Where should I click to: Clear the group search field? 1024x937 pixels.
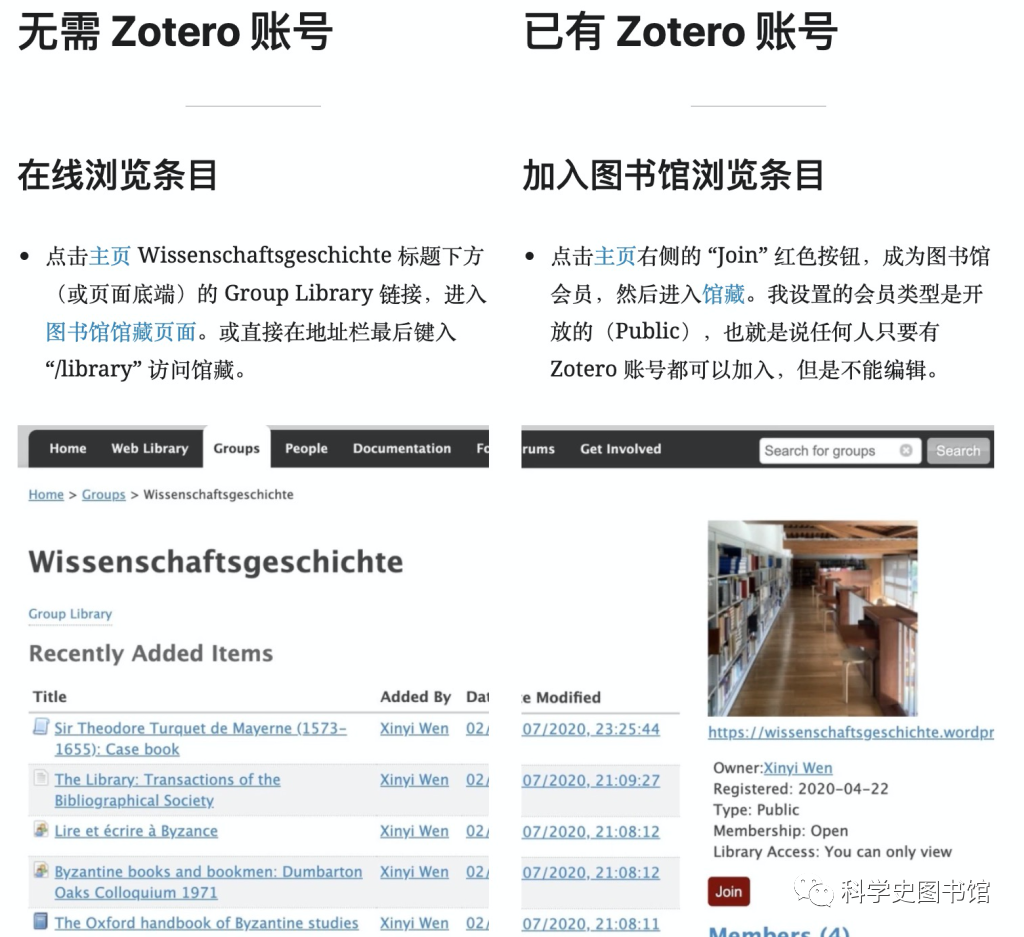tap(906, 451)
